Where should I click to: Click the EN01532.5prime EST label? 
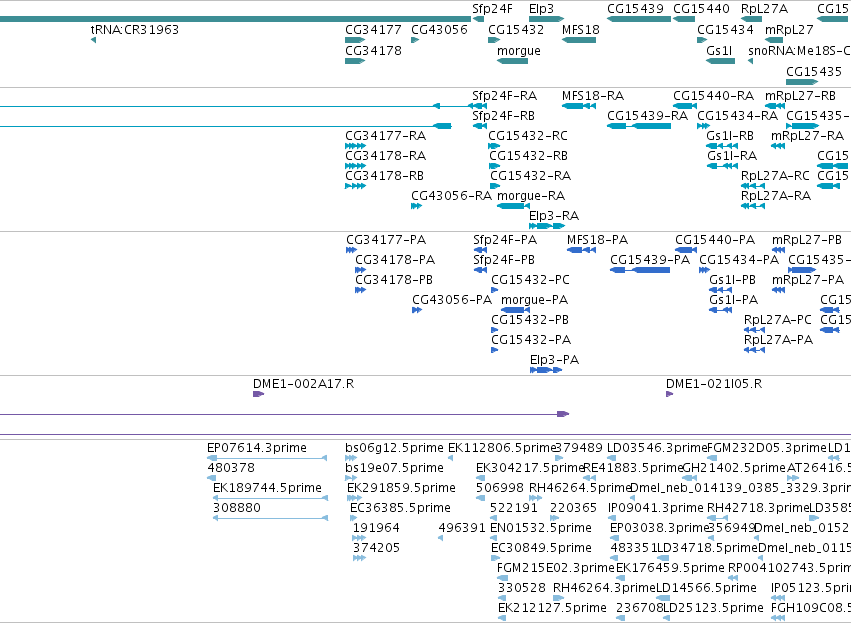coord(541,528)
